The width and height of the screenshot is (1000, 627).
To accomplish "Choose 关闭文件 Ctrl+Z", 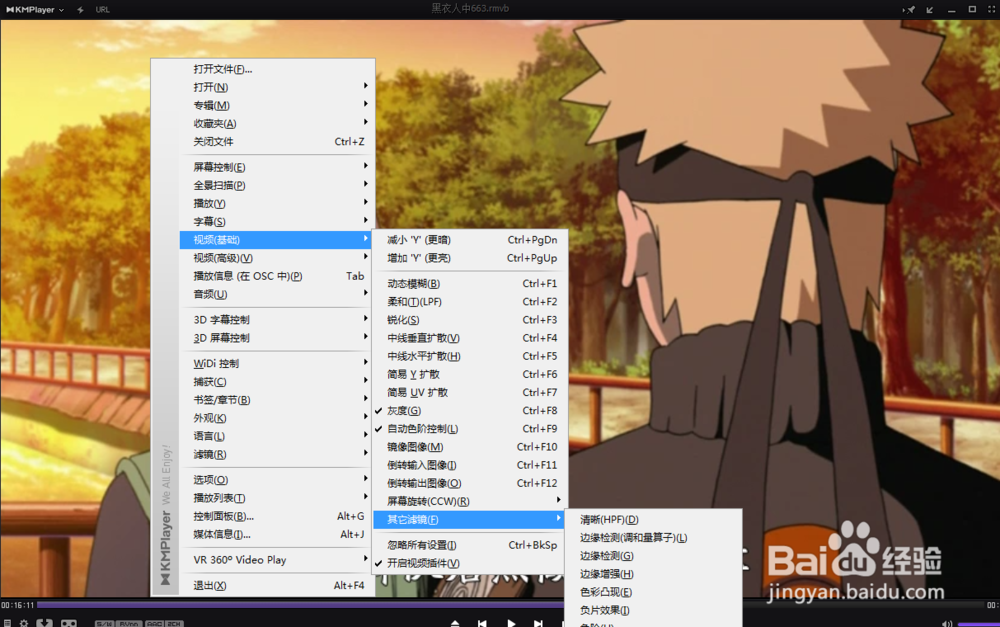I will [x=277, y=142].
